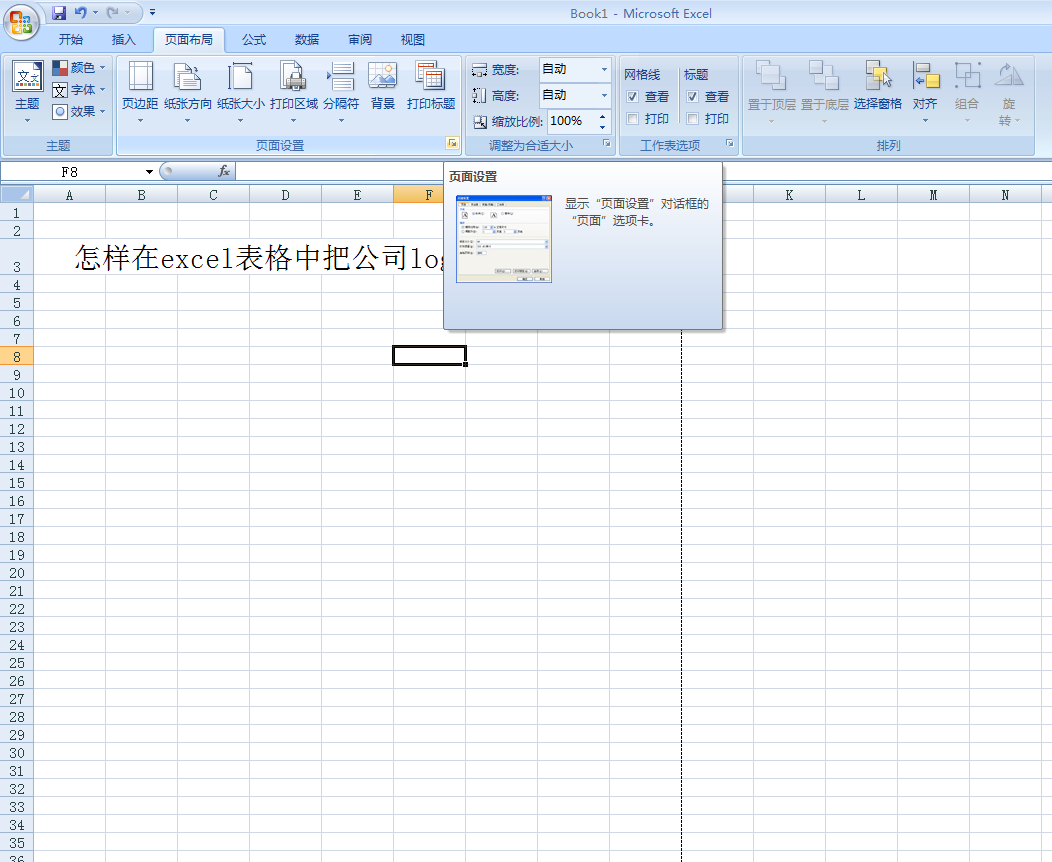This screenshot has width=1052, height=862.
Task: Click the 组合 group icon
Action: click(967, 75)
